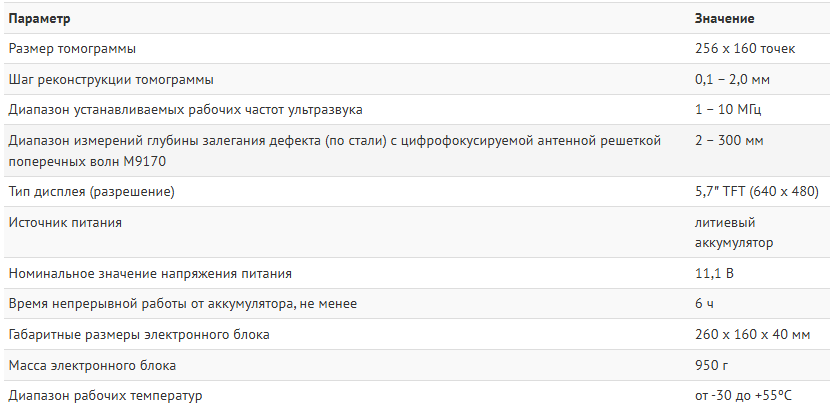Click the "0,1 – 2,0 мм" value cell
Image resolution: width=834 pixels, height=410 pixels.
point(732,79)
